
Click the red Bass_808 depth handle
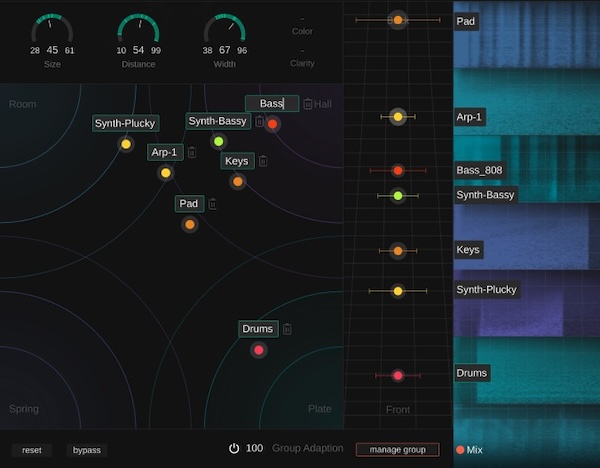click(398, 171)
